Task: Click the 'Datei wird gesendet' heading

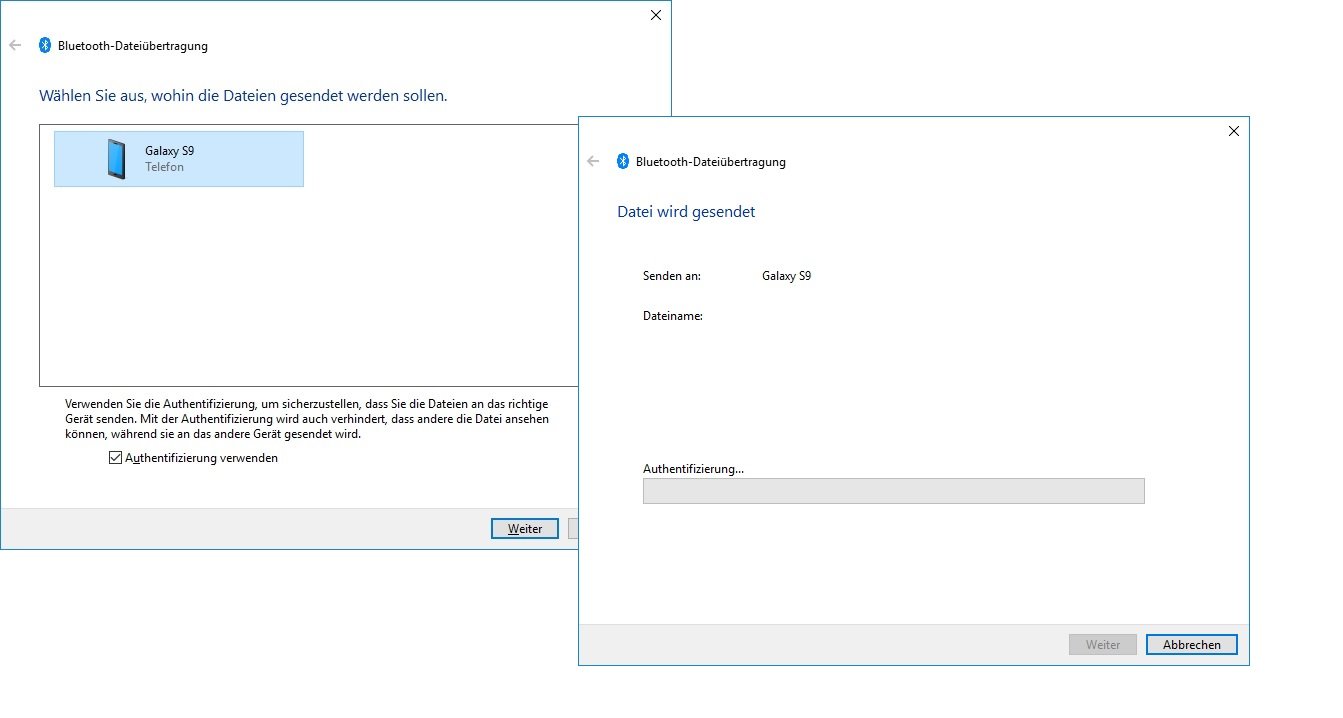Action: coord(686,212)
